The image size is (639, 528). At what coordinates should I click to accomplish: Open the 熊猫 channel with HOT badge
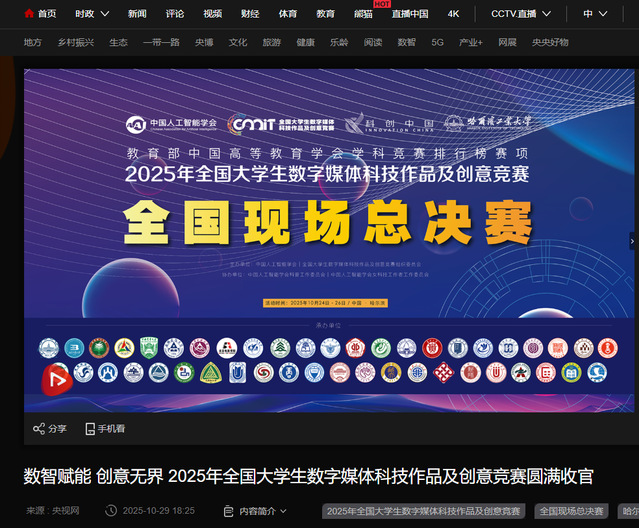click(363, 14)
